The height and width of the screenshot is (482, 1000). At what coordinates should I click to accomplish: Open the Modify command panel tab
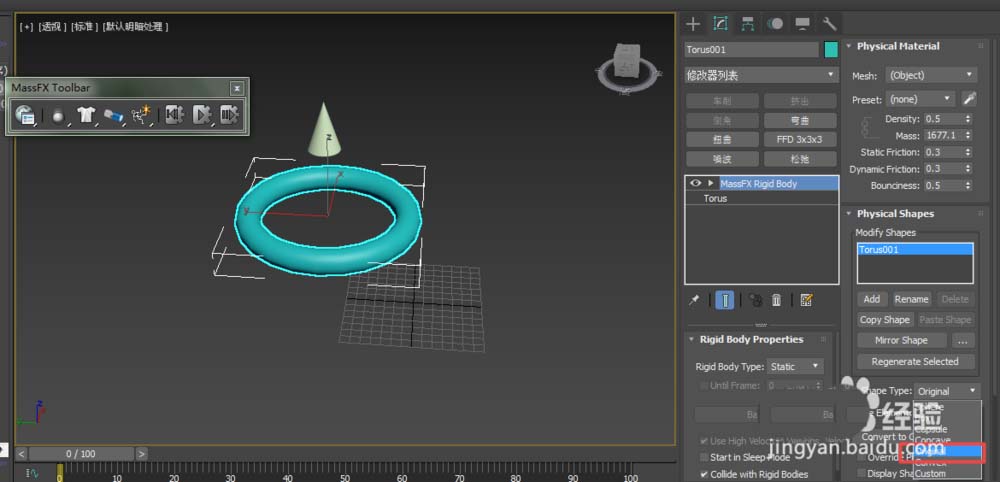pos(721,24)
